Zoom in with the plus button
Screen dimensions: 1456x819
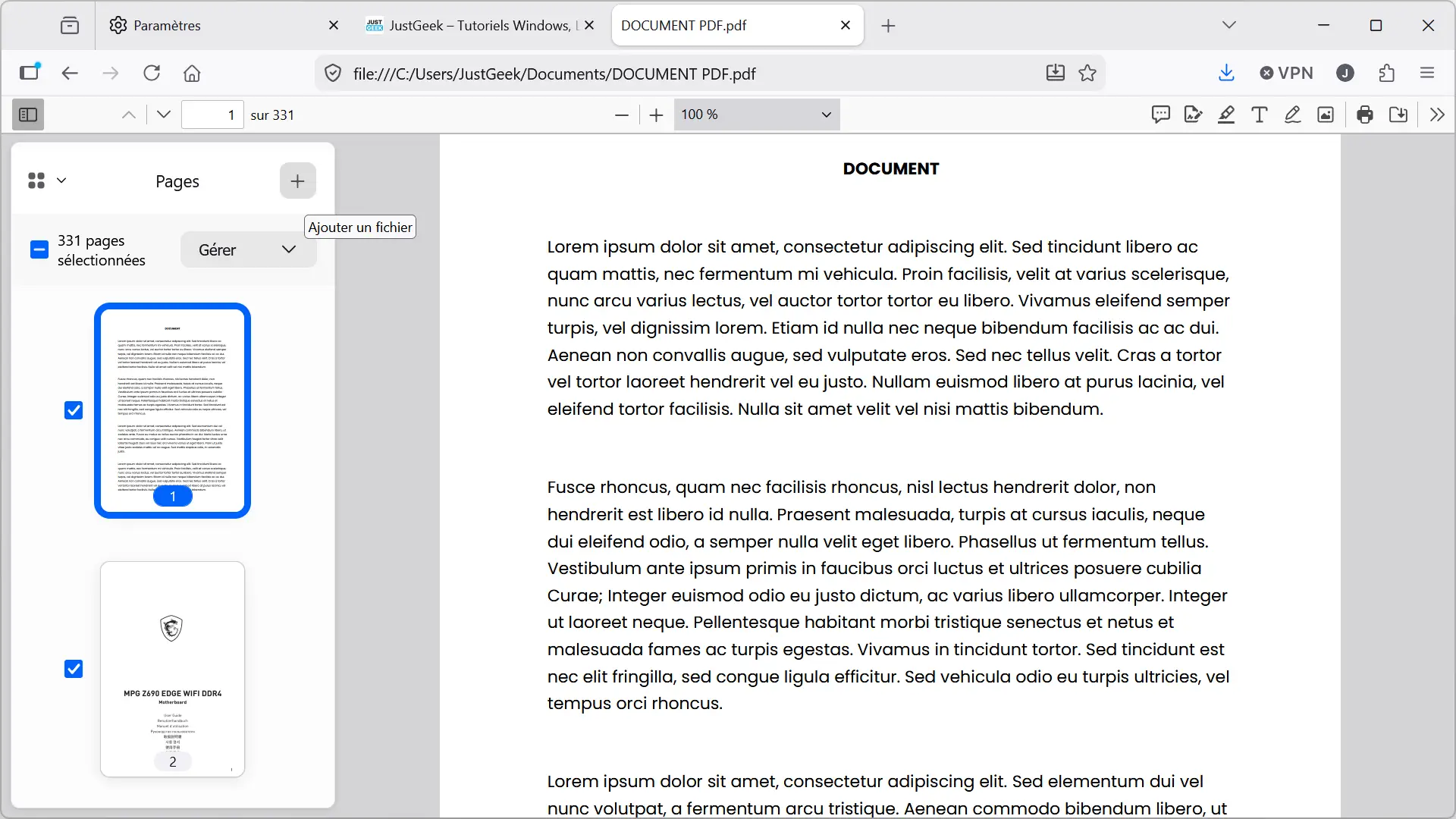(657, 115)
